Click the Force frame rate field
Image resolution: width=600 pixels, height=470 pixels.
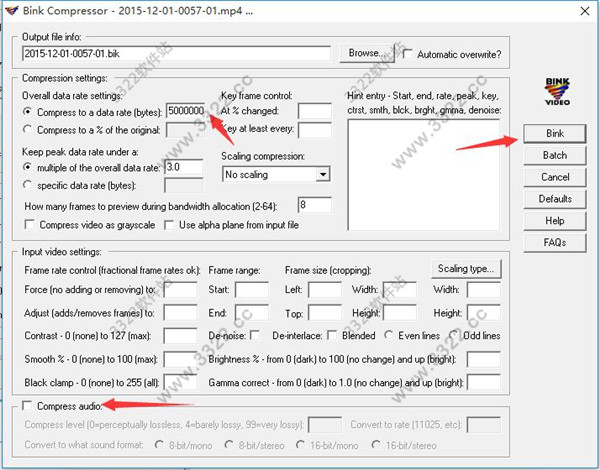(x=180, y=290)
